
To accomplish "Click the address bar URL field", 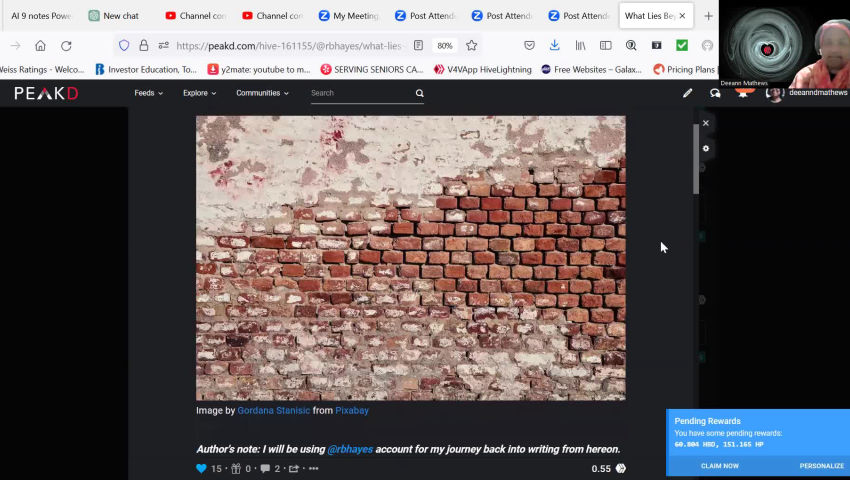I will 289,46.
